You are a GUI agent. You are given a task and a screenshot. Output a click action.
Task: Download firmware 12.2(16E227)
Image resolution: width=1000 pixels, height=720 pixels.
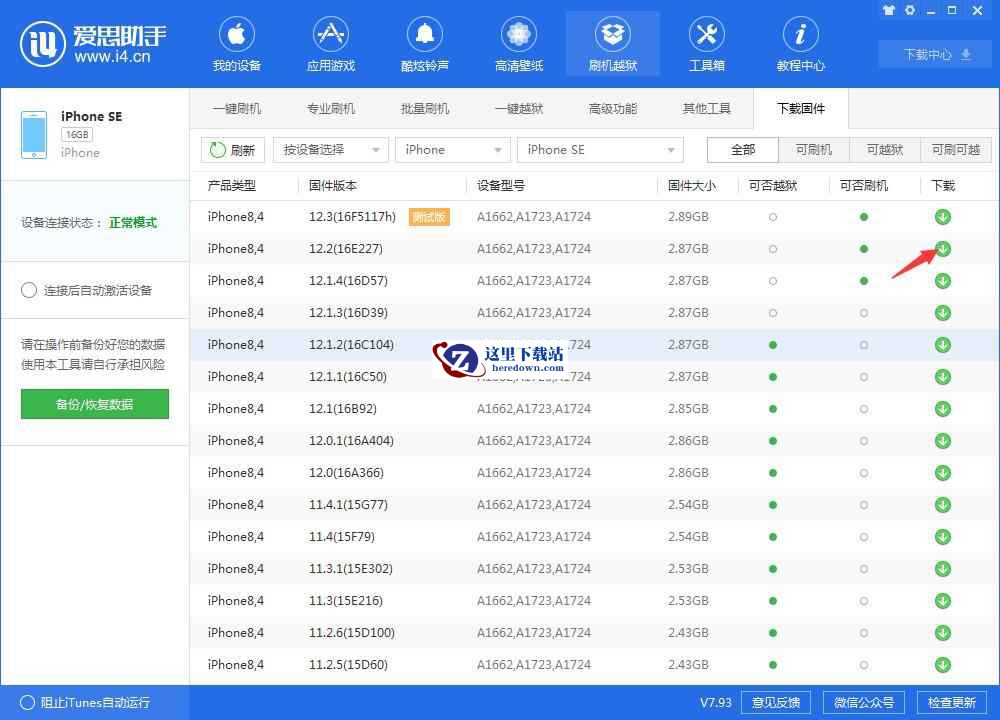943,249
